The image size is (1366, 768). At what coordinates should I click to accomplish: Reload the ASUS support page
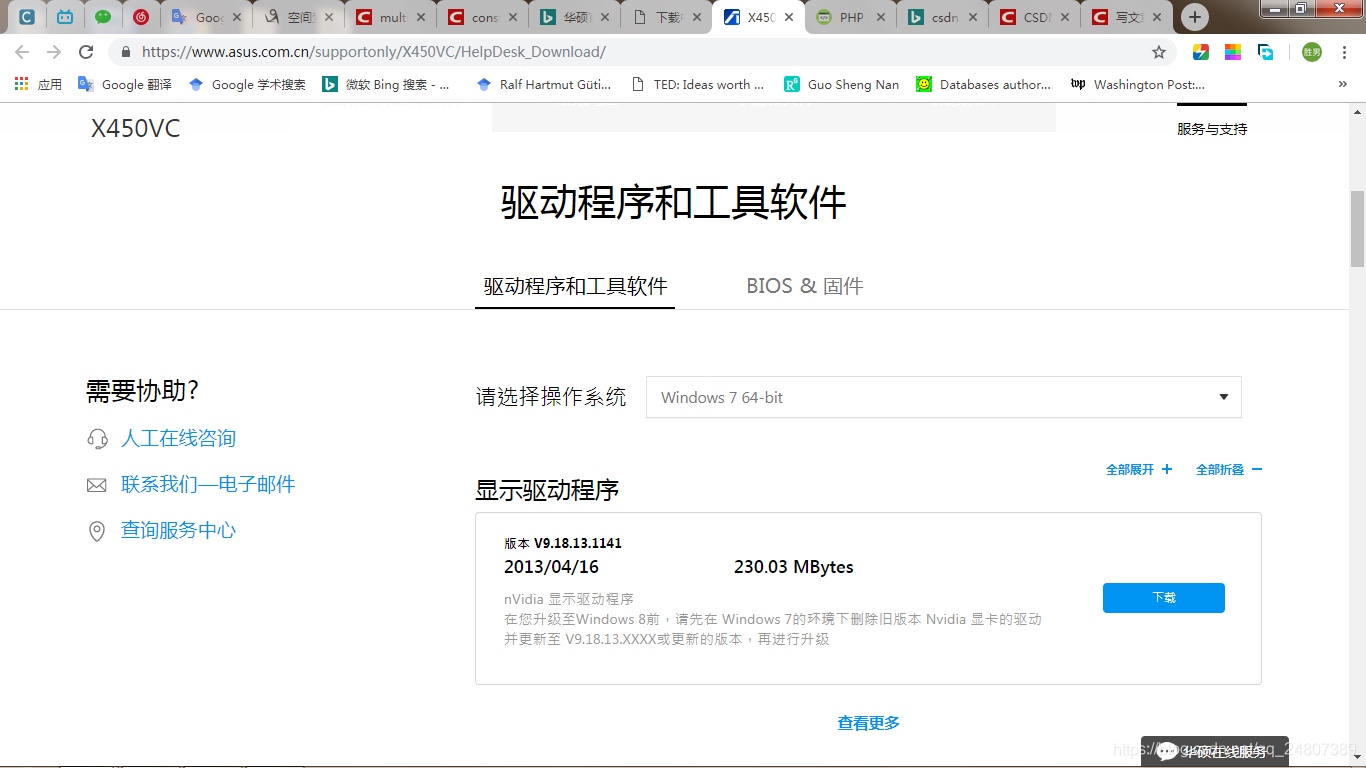[x=86, y=52]
